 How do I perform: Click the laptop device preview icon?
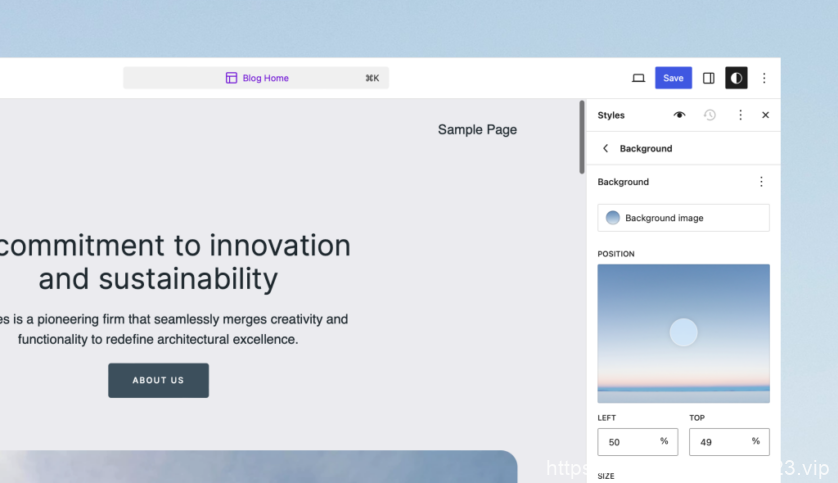click(638, 78)
